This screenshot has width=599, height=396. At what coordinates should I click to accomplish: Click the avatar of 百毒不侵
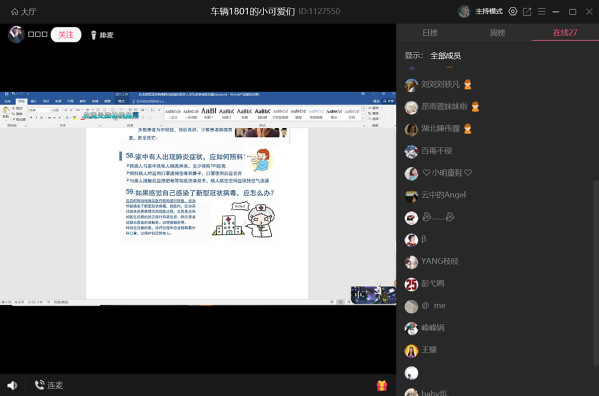pyautogui.click(x=411, y=151)
